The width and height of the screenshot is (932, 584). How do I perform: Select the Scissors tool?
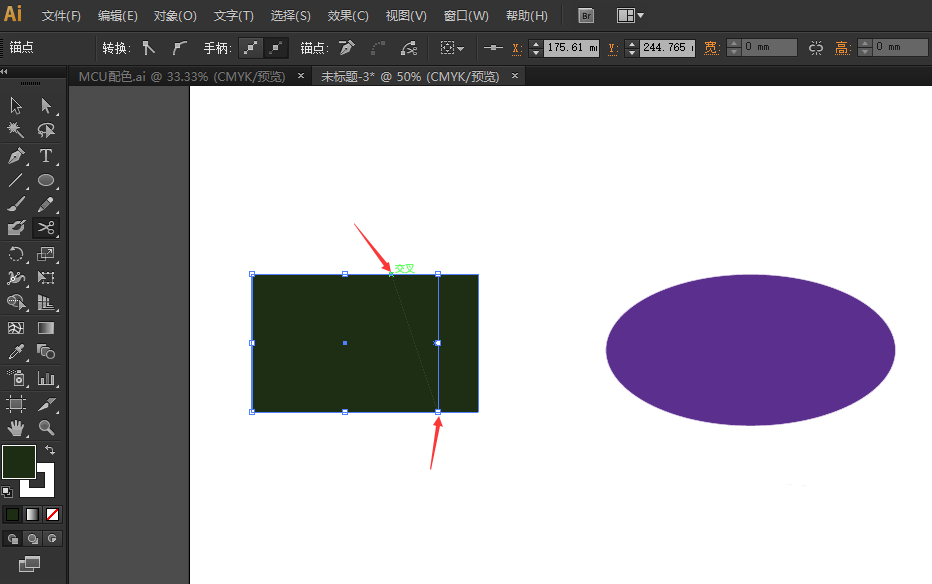click(x=46, y=228)
